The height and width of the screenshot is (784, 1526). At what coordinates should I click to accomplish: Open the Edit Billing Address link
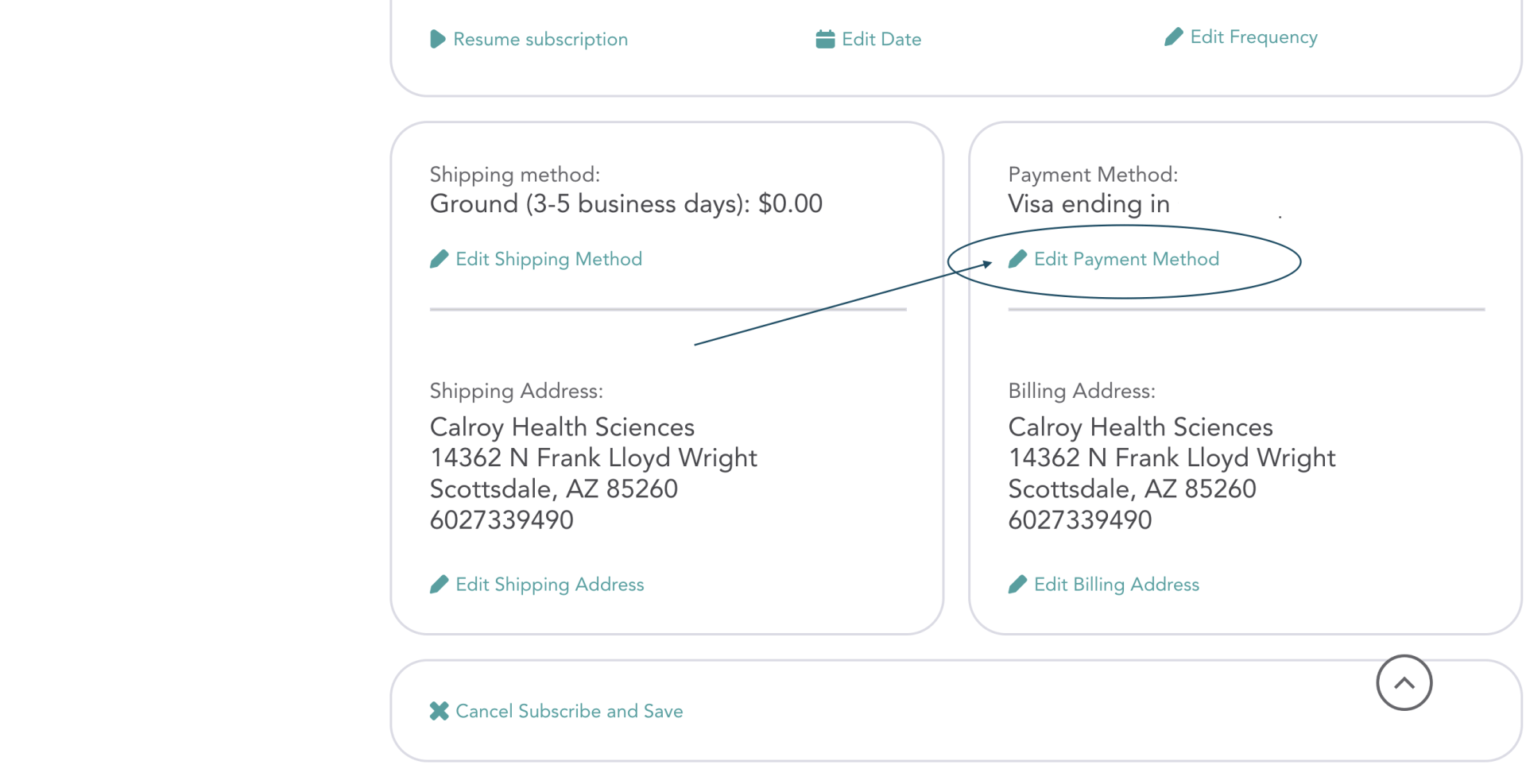[1116, 585]
